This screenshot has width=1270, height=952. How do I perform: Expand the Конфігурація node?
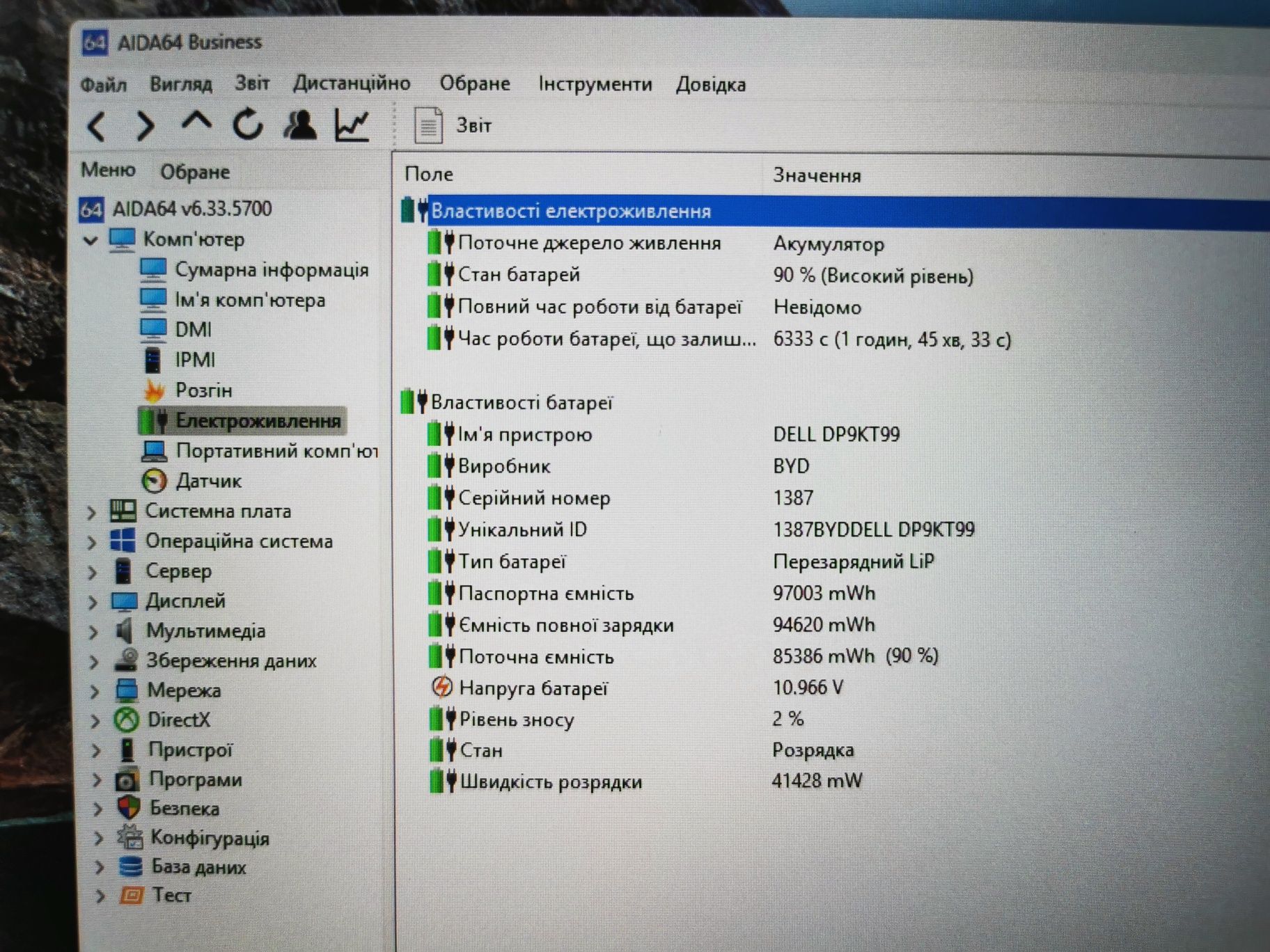click(98, 839)
